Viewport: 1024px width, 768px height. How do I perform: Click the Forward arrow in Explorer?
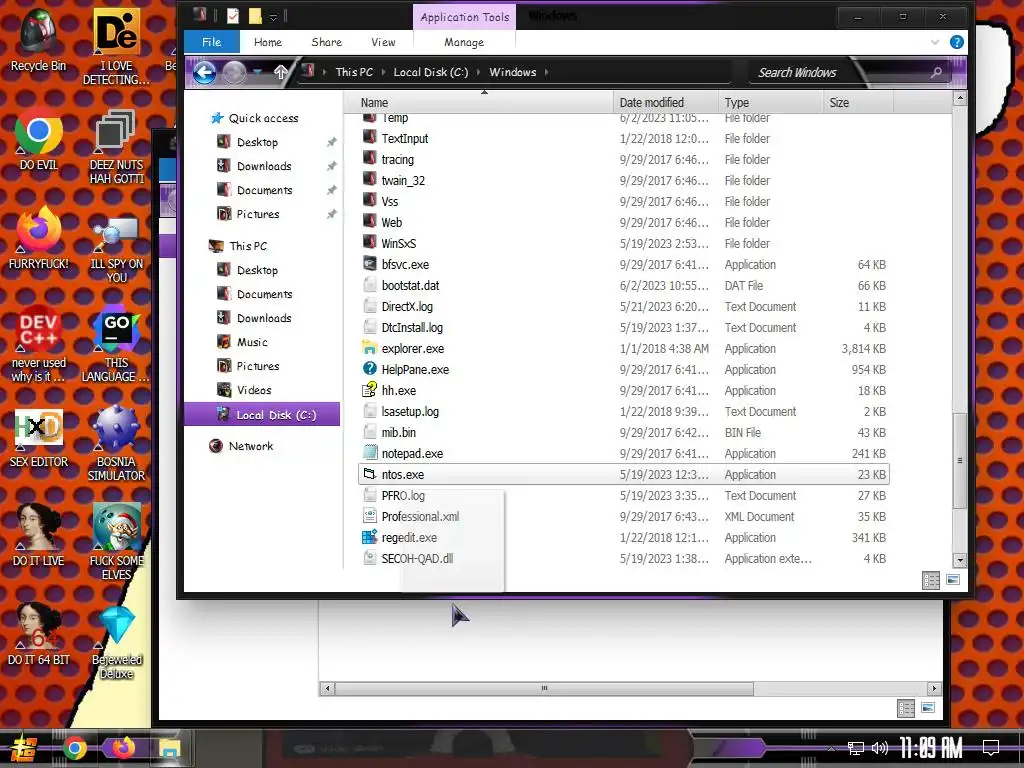click(234, 72)
